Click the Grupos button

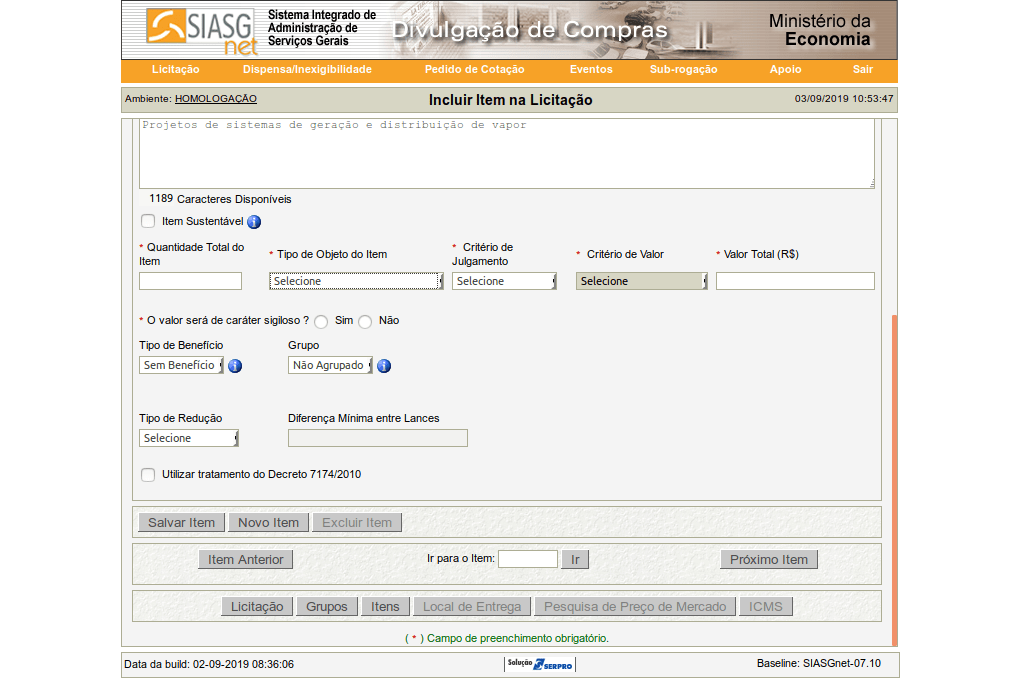coord(327,606)
